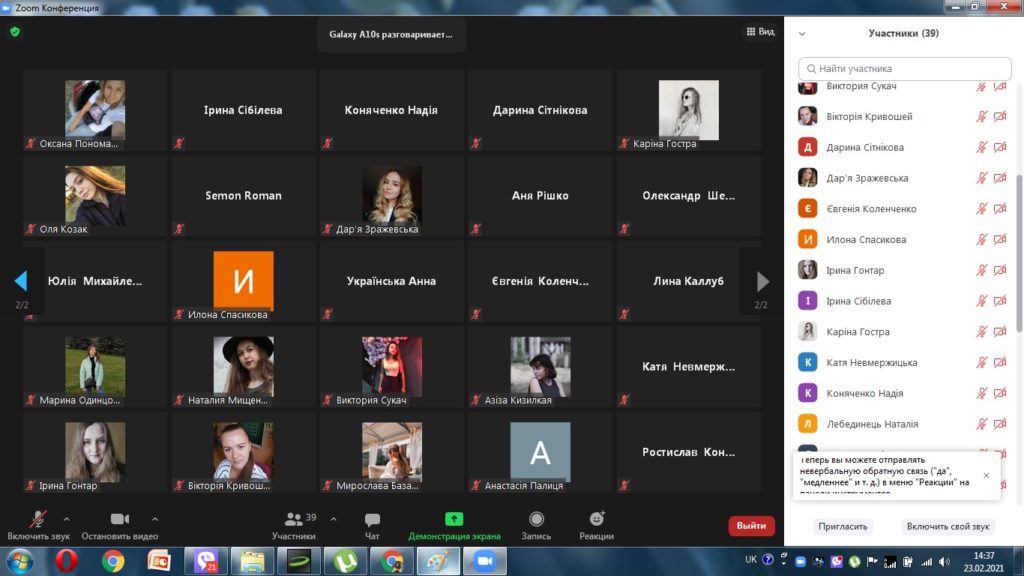1024x576 pixels.
Task: Click the Пригласить button
Action: (842, 526)
